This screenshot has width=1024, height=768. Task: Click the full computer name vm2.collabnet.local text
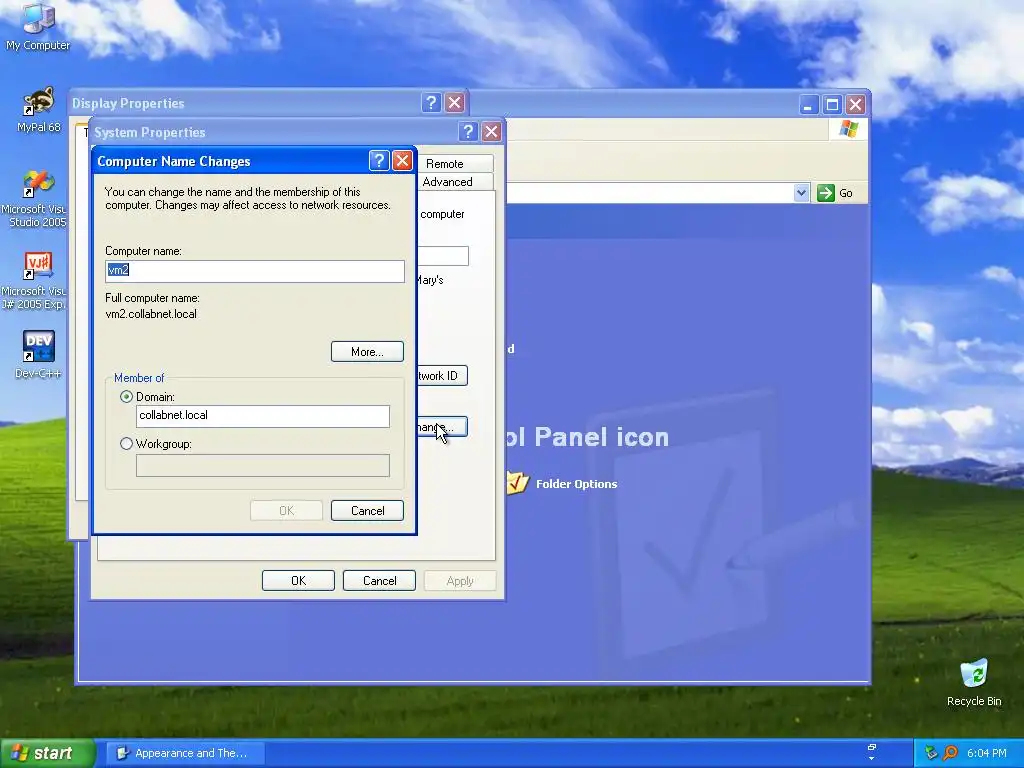point(151,313)
